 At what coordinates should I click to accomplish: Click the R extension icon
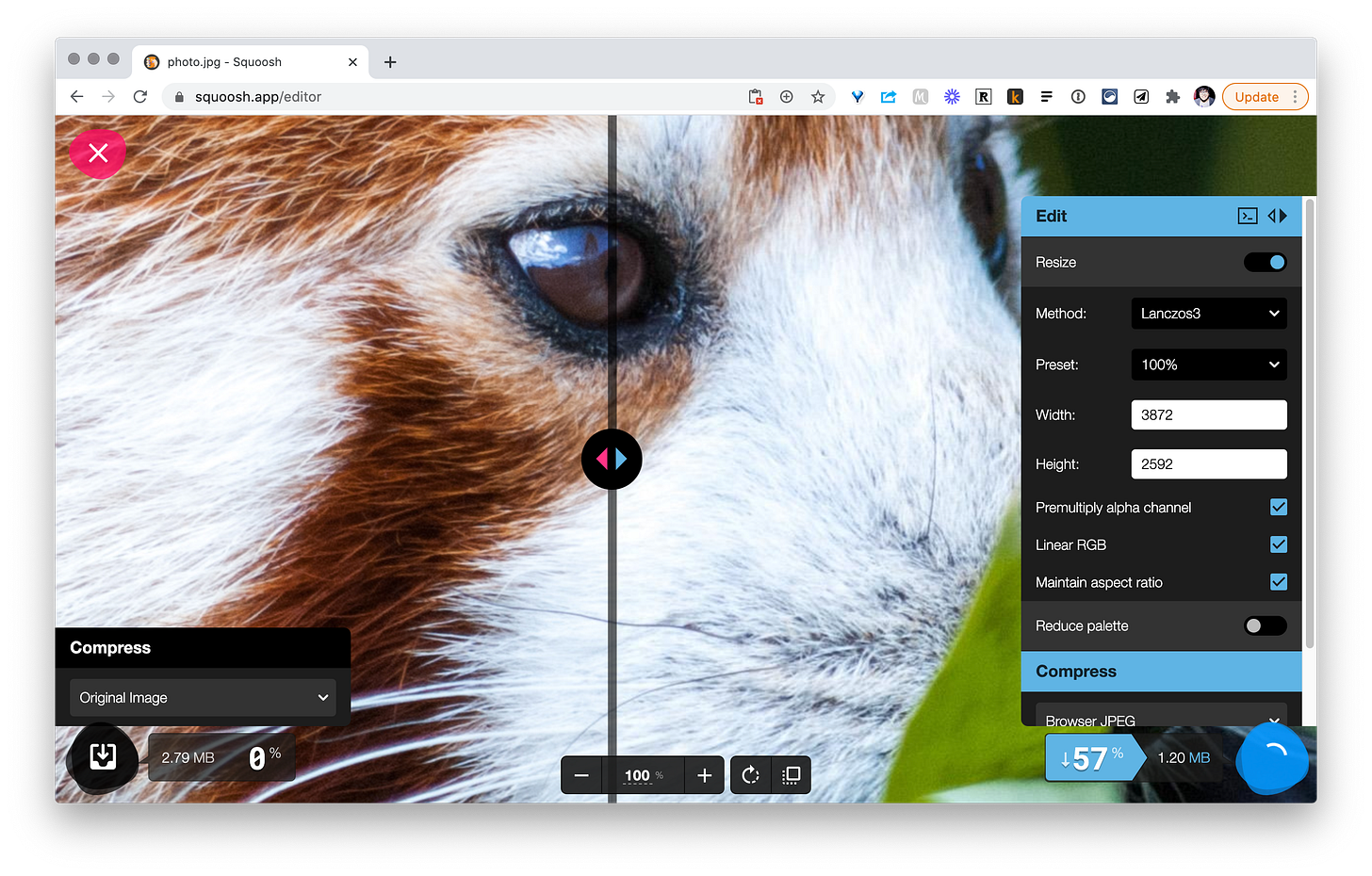[x=983, y=96]
